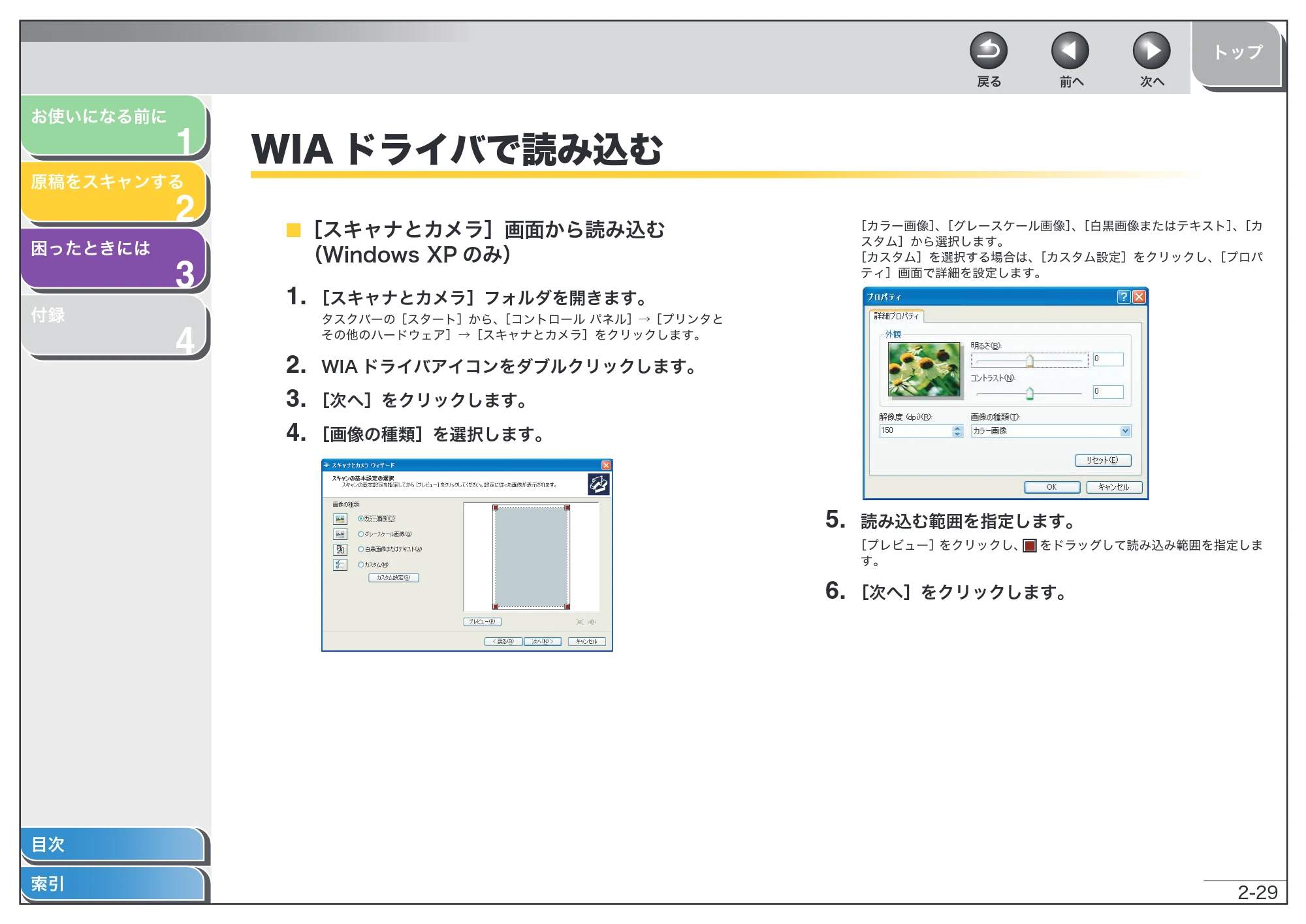
Task: Open the 画像の種類 dropdown in プロパティ
Action: tap(1125, 431)
